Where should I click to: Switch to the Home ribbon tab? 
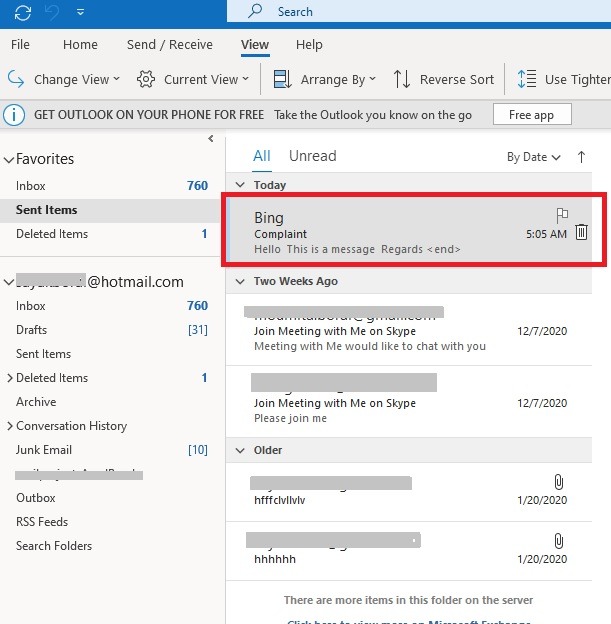point(80,45)
